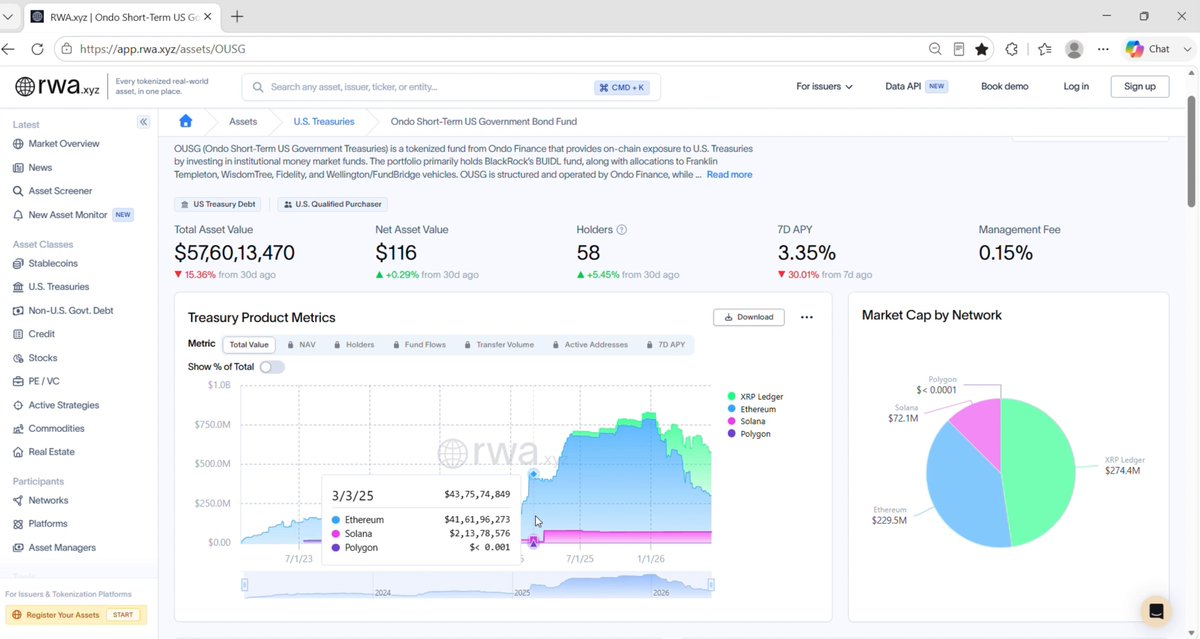The image size is (1200, 639).
Task: Select the 7D APY metric tab
Action: pos(664,345)
